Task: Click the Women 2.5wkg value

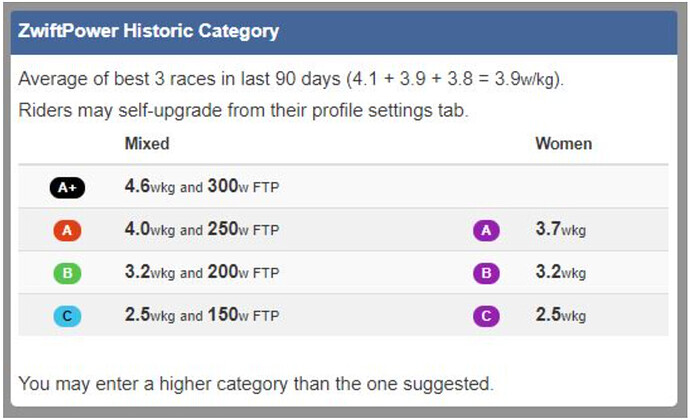Action: tap(561, 315)
